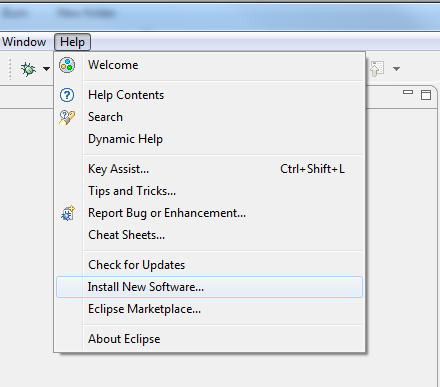Image resolution: width=440 pixels, height=387 pixels.
Task: Open Help Contents
Action: coord(209,95)
